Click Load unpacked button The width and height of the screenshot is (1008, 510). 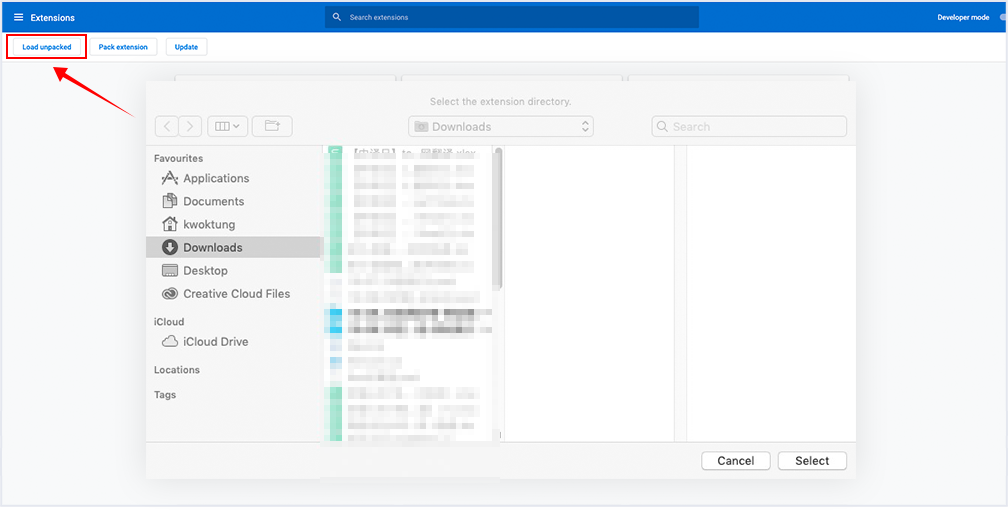coord(47,47)
